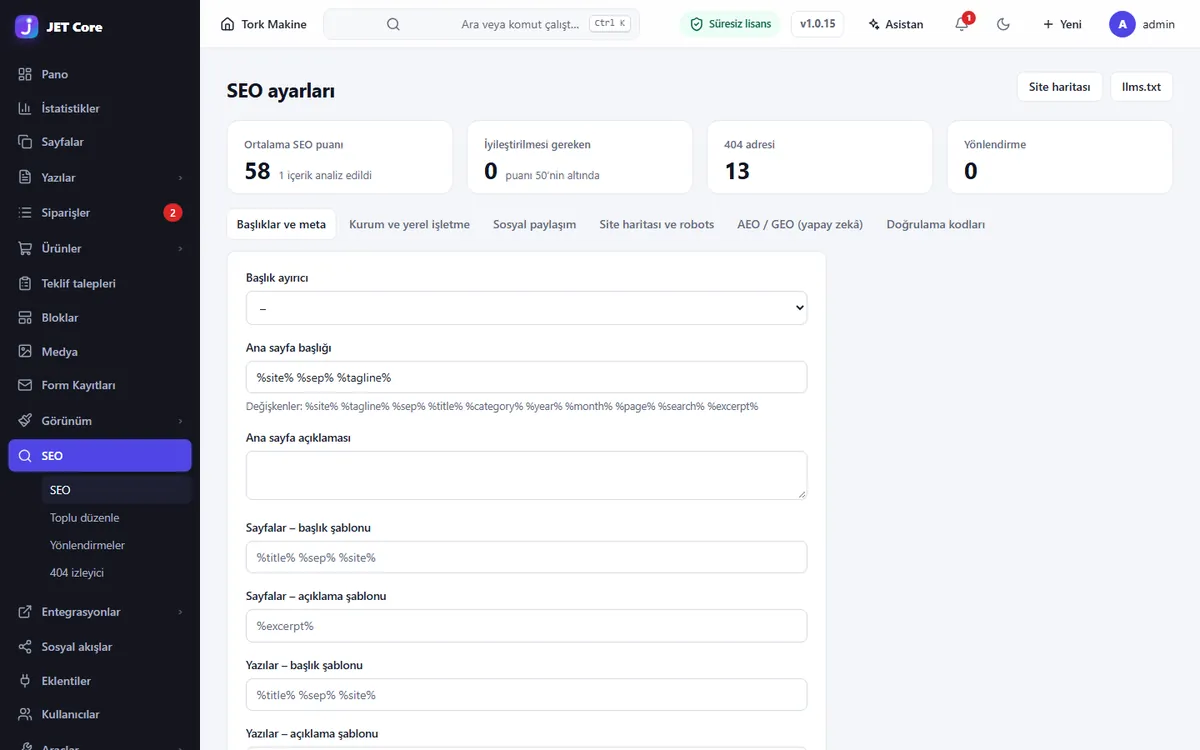Click the Eklentiler plug icon
Screen dimensions: 1200x750
(25, 681)
